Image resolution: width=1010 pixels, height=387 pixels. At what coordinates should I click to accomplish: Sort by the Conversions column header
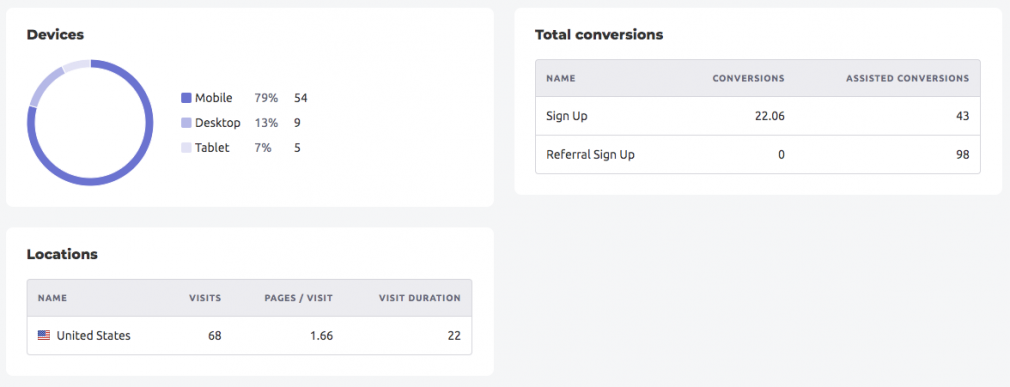click(748, 79)
